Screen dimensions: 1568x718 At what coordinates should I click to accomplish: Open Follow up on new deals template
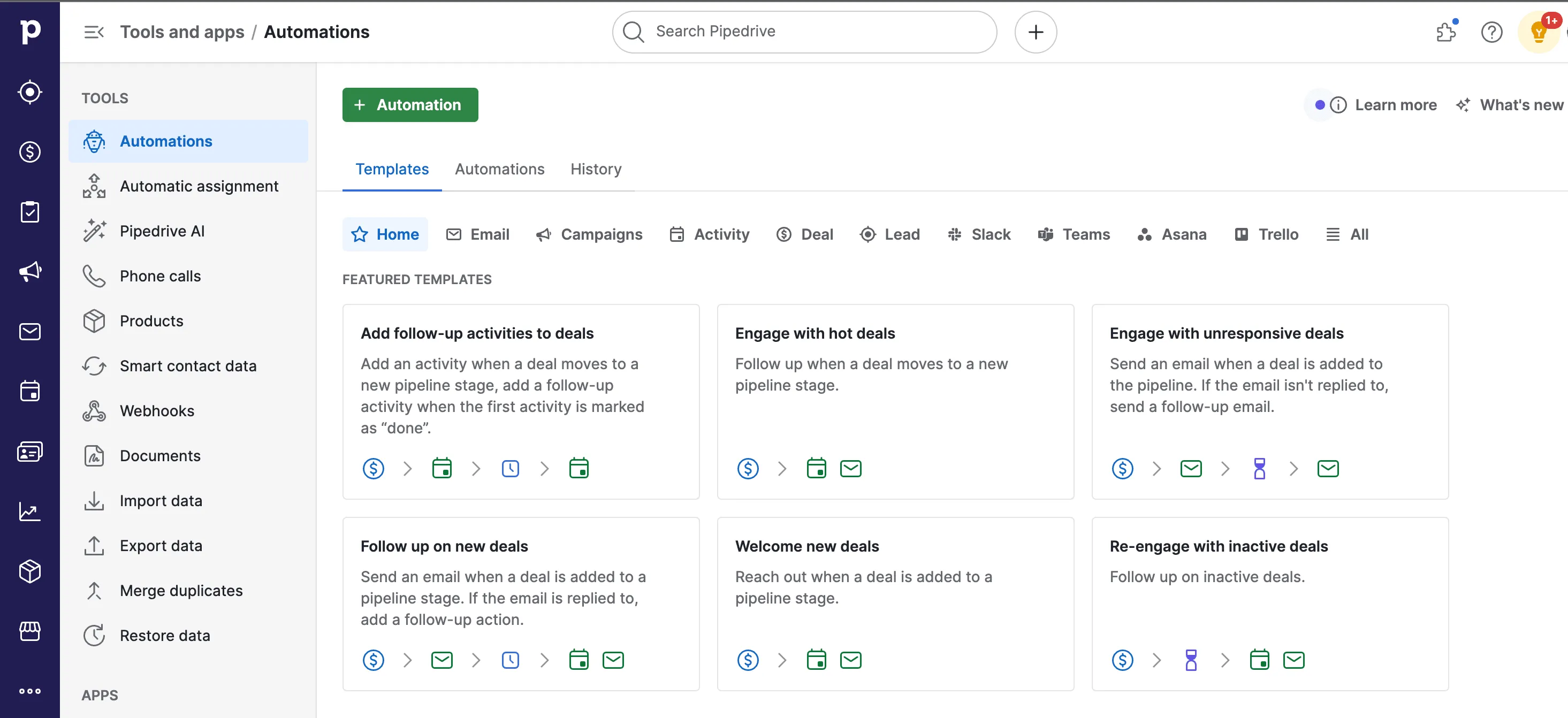coord(521,604)
